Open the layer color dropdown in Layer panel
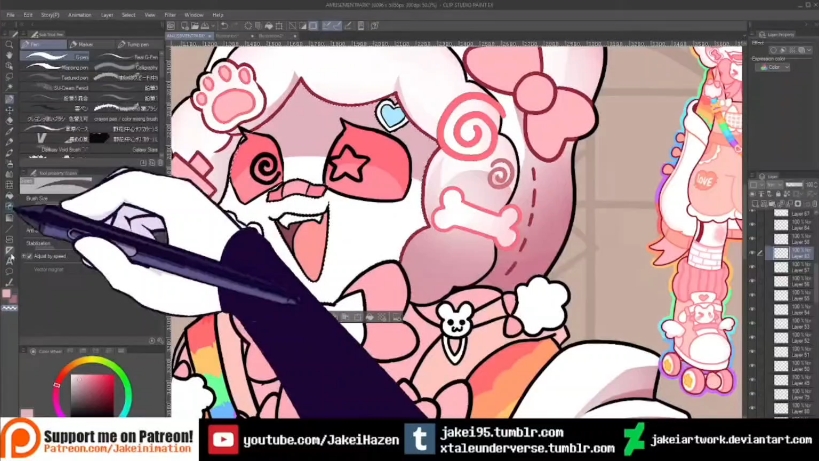Screen dimensions: 819x461 coord(756,184)
